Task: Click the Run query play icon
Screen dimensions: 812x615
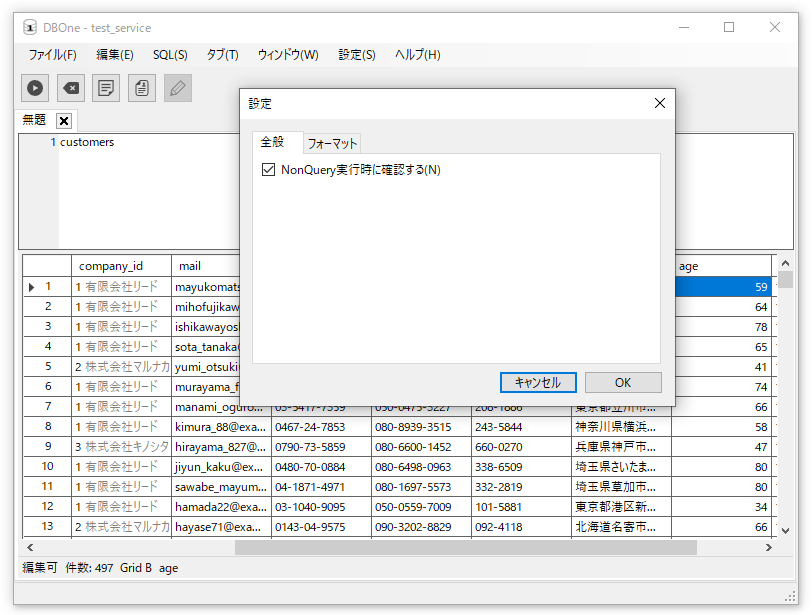Action: pos(35,88)
